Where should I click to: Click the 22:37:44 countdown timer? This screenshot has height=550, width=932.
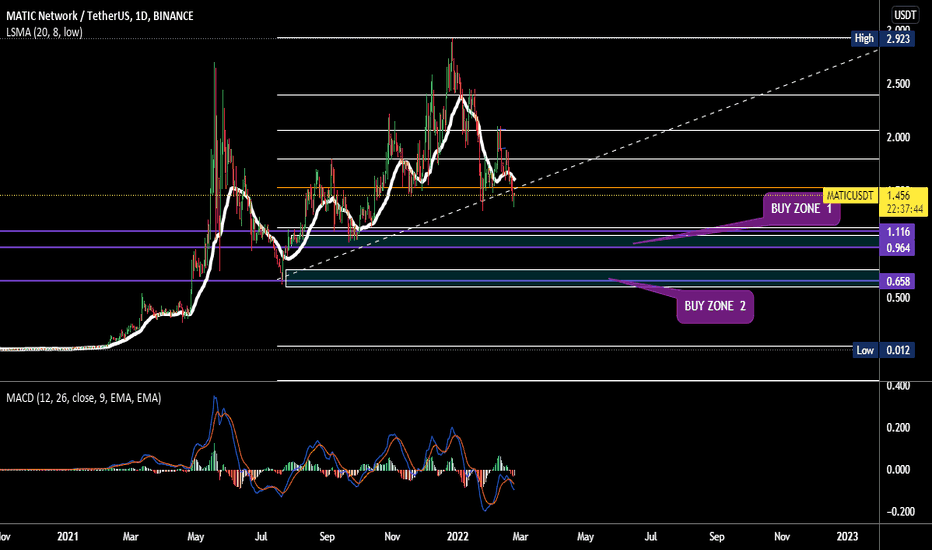[x=904, y=209]
